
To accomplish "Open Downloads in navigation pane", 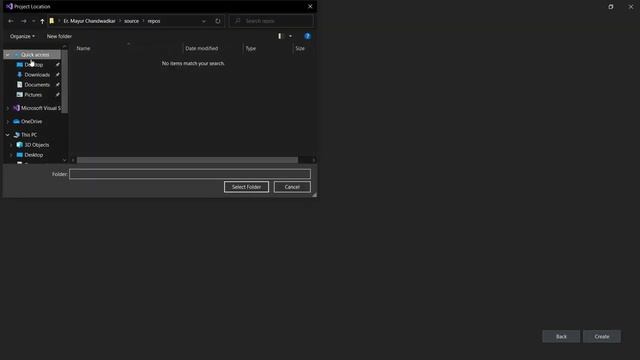I will click(x=37, y=75).
